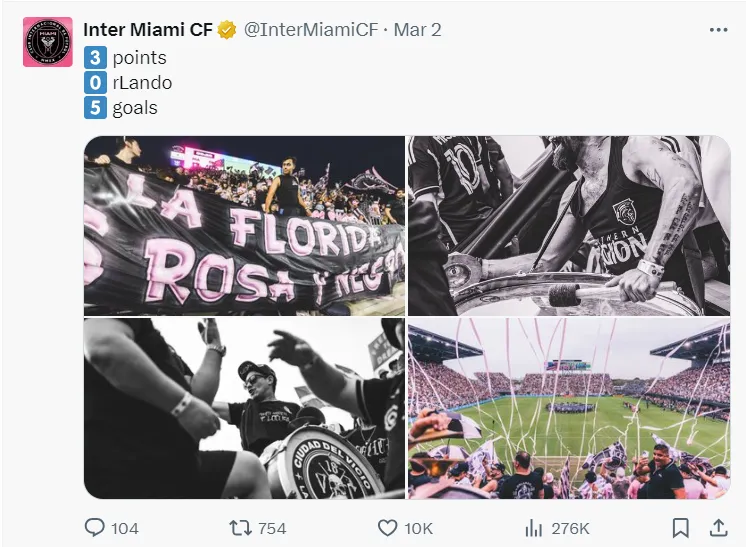The width and height of the screenshot is (746, 547).
Task: Open the Inter Miami CF profile avatar
Action: pyautogui.click(x=48, y=42)
